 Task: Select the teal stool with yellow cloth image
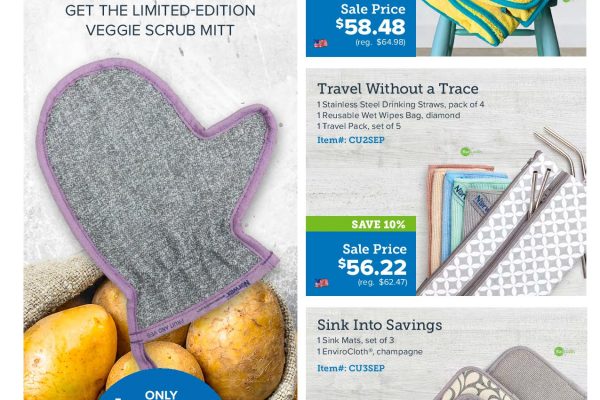click(501, 28)
